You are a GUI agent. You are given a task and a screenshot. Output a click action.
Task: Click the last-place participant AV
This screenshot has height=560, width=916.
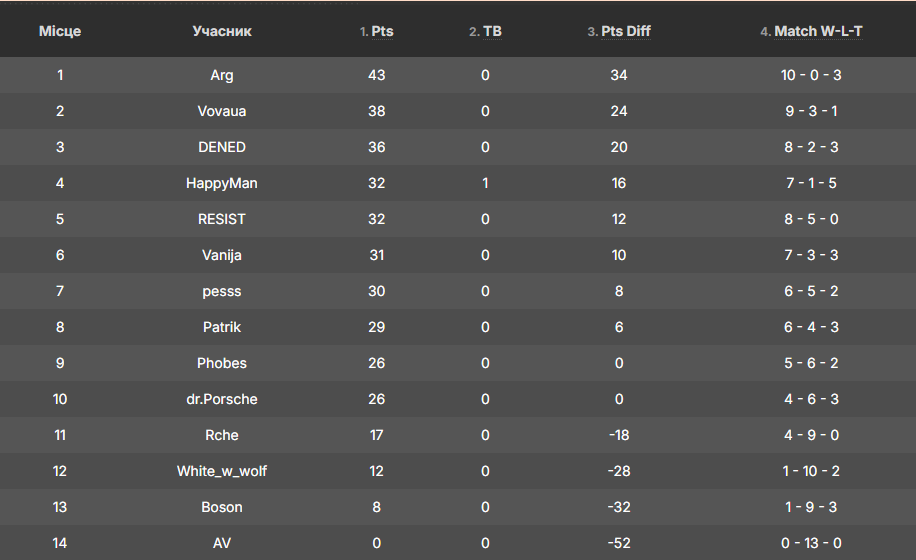(x=222, y=543)
